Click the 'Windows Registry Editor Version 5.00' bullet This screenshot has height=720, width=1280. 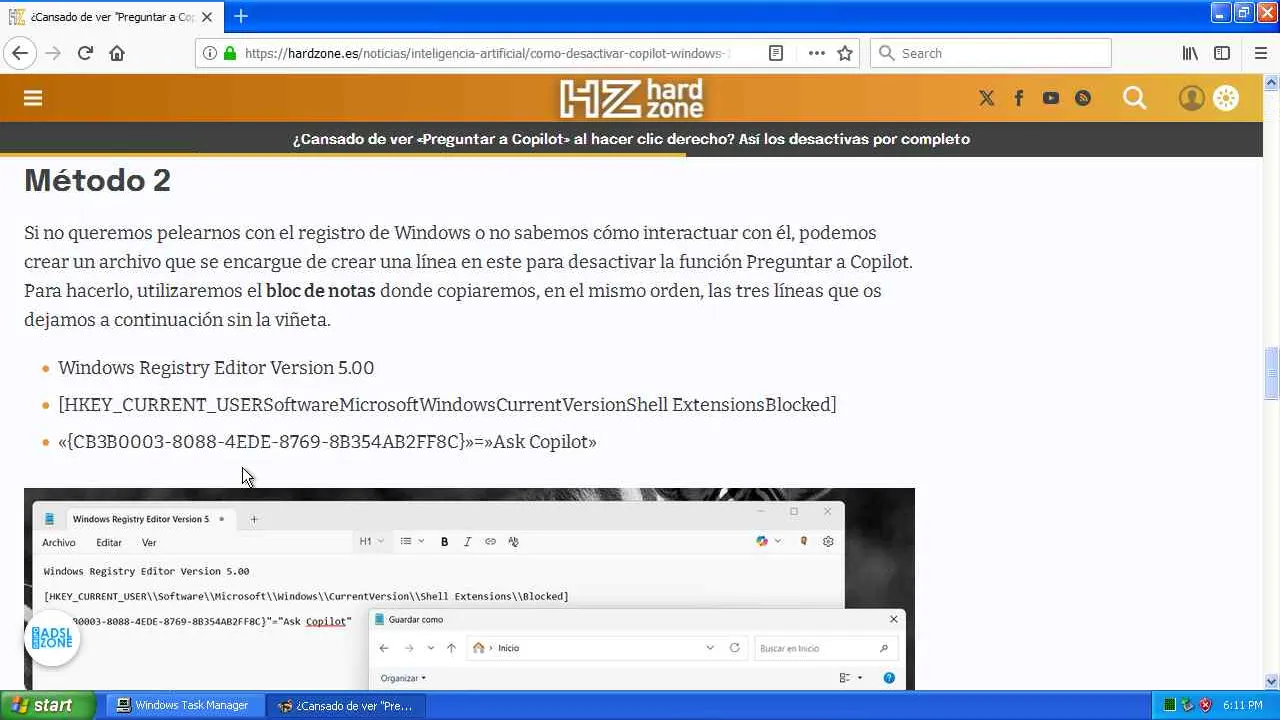[216, 368]
